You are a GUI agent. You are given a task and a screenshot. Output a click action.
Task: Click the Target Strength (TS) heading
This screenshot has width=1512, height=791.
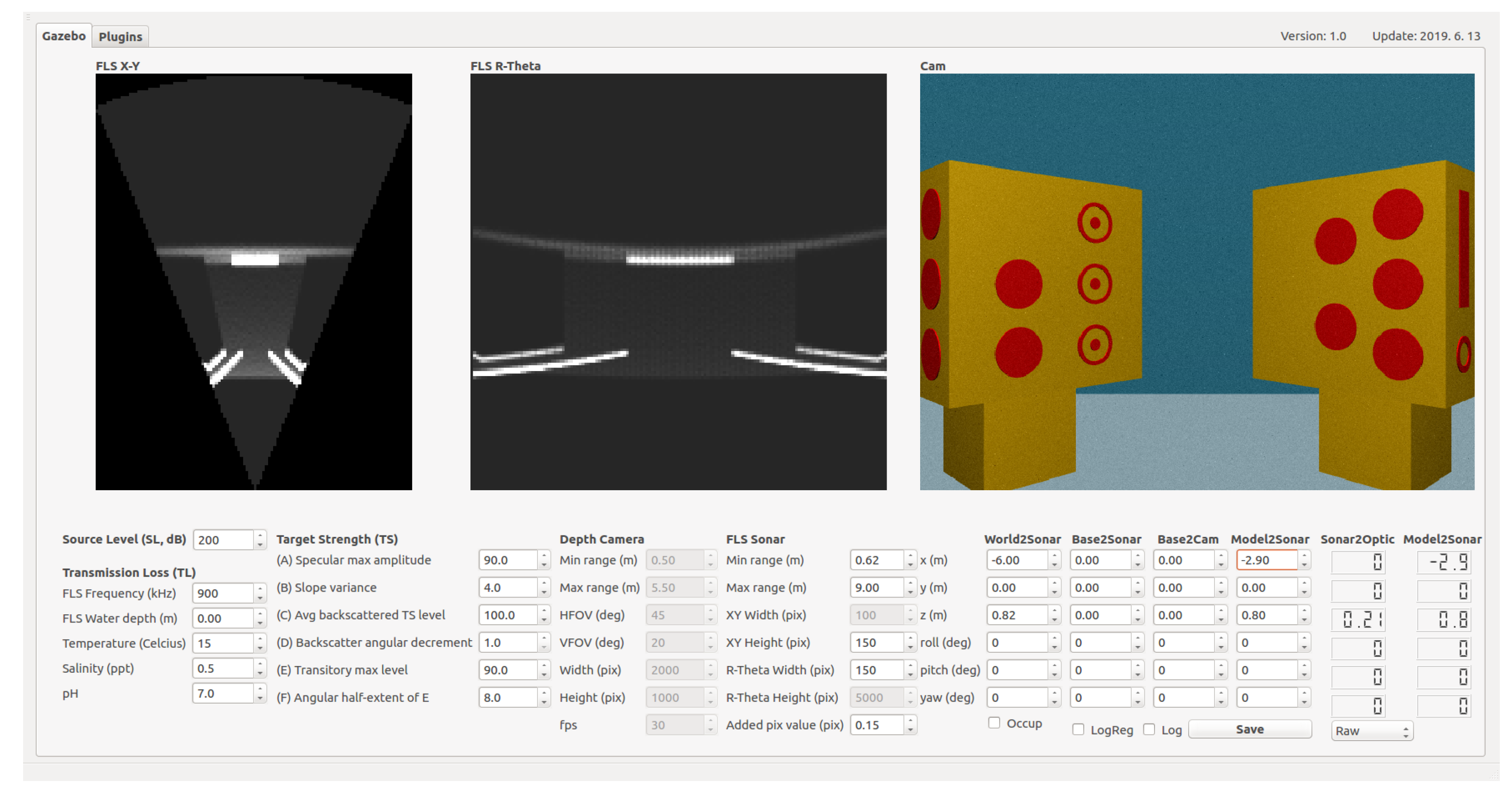tap(337, 539)
